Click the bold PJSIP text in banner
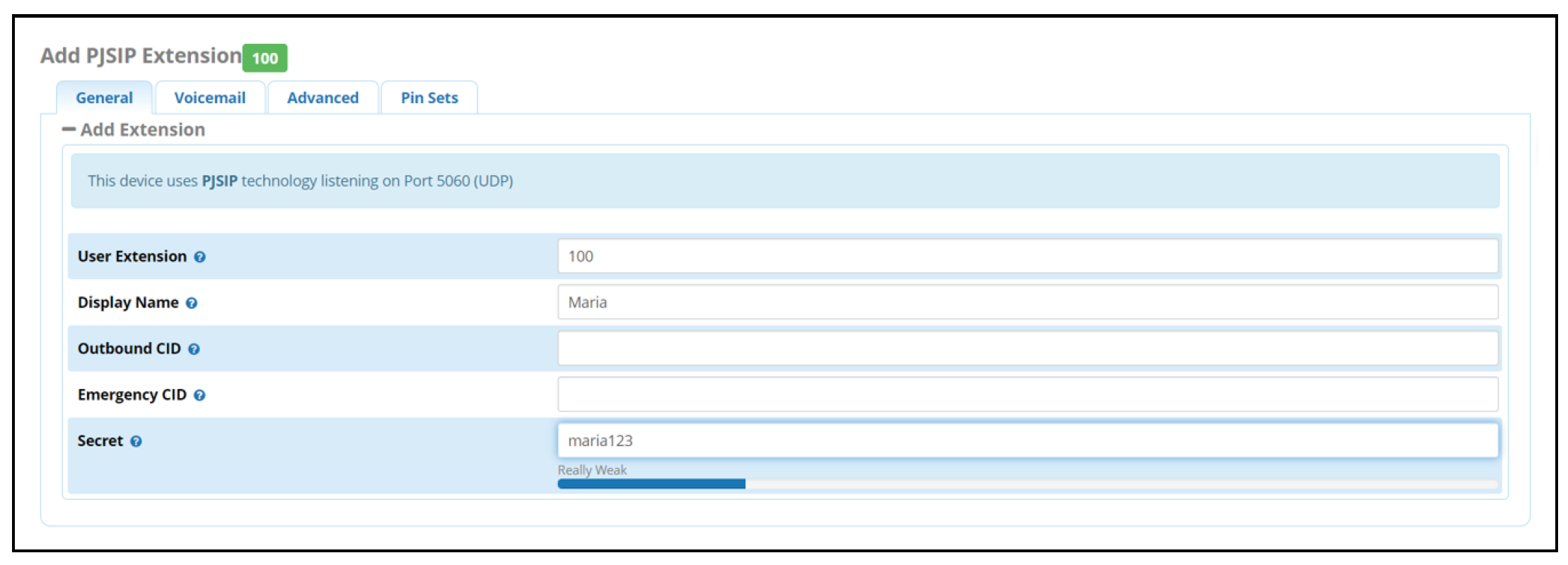 coord(219,181)
